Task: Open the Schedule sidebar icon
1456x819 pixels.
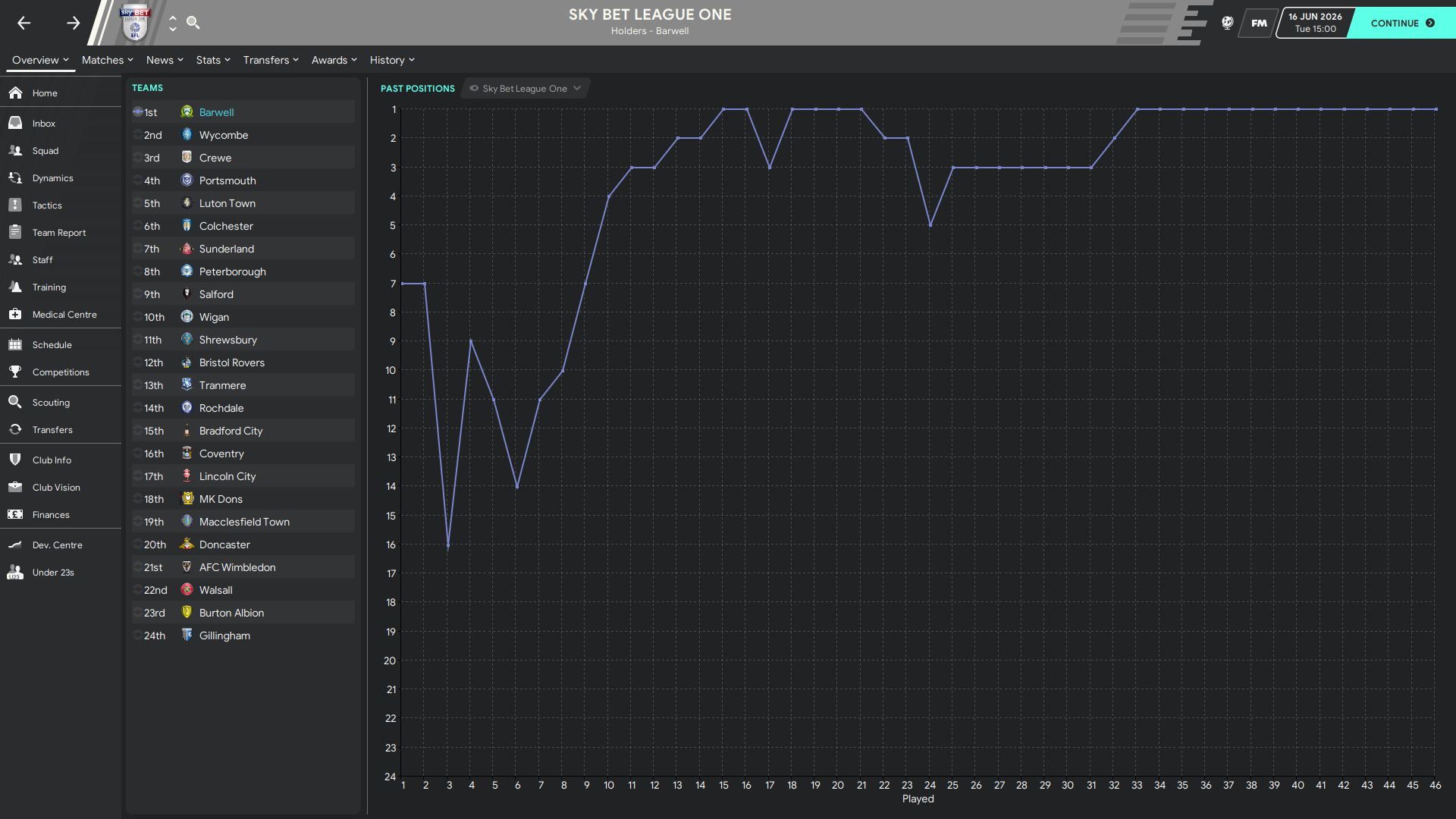Action: coord(15,344)
